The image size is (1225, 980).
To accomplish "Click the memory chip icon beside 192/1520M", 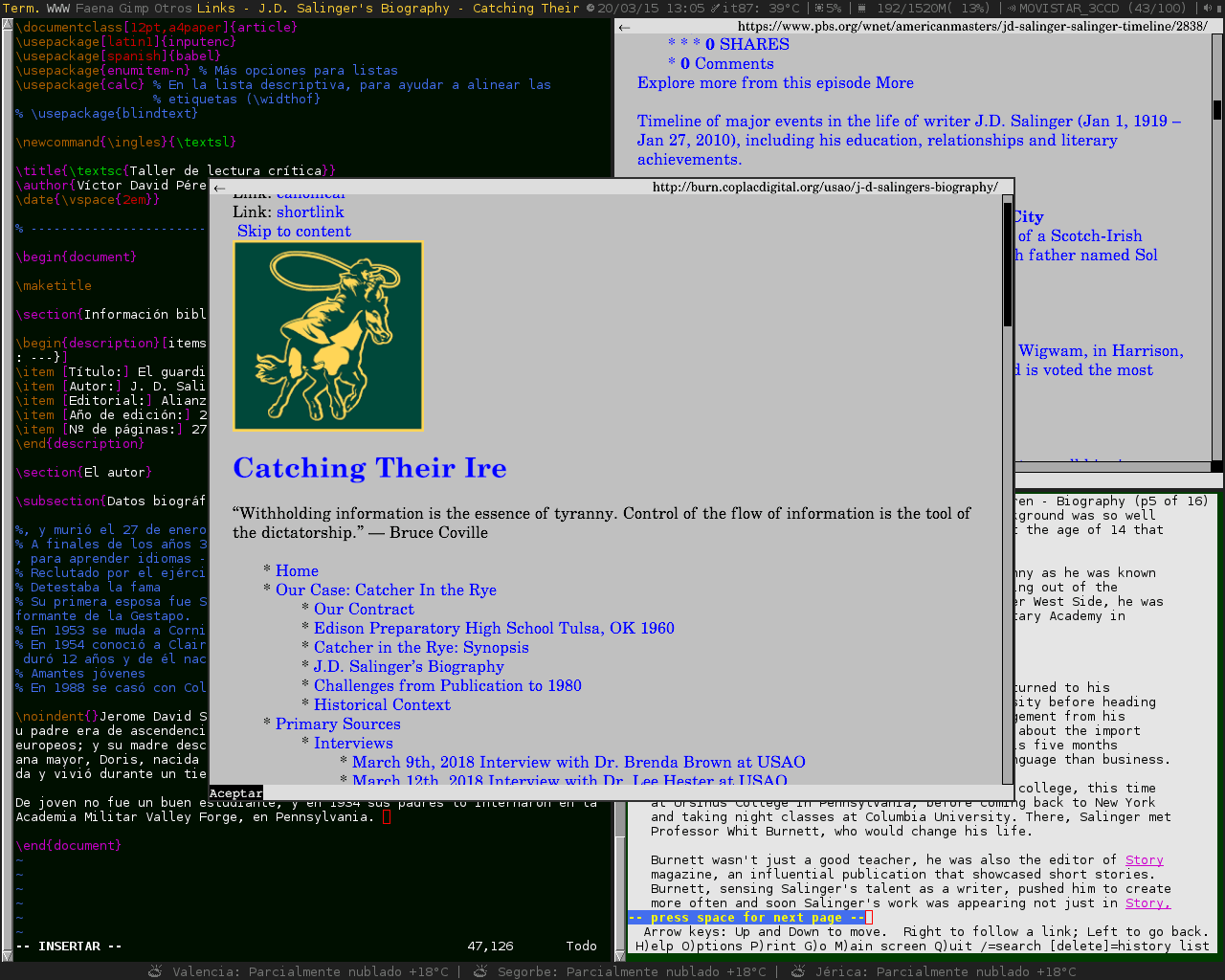I will [860, 8].
